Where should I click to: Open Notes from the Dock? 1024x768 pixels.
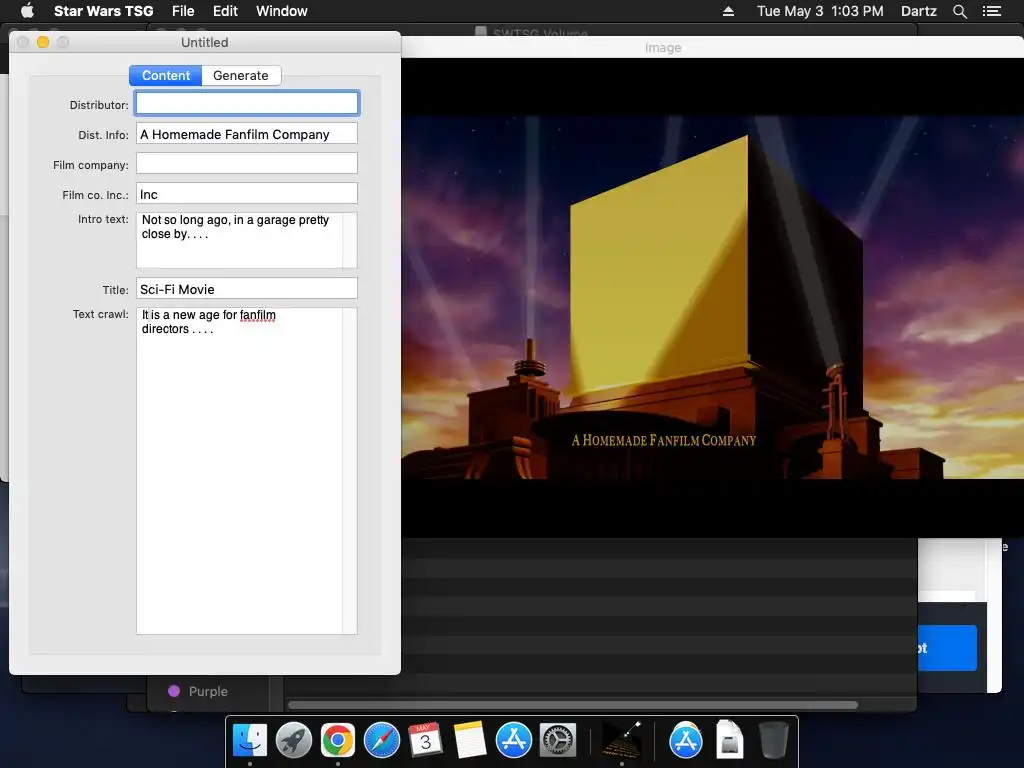pyautogui.click(x=469, y=740)
